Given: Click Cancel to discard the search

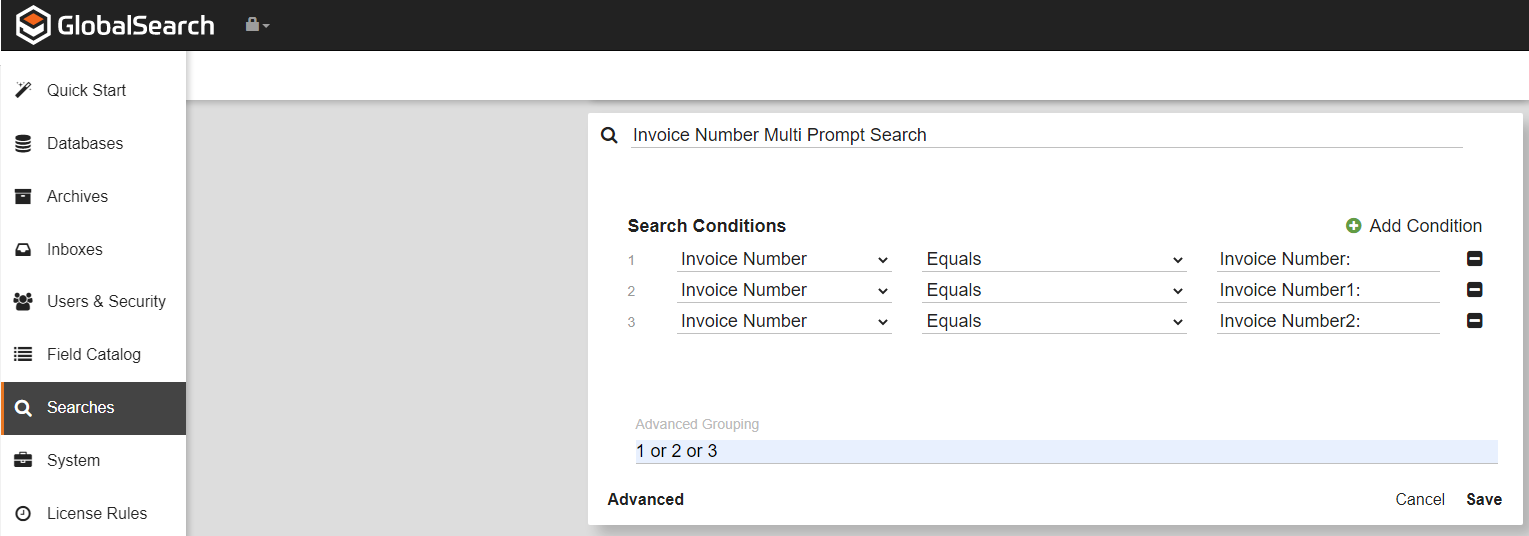Looking at the screenshot, I should pyautogui.click(x=1420, y=499).
